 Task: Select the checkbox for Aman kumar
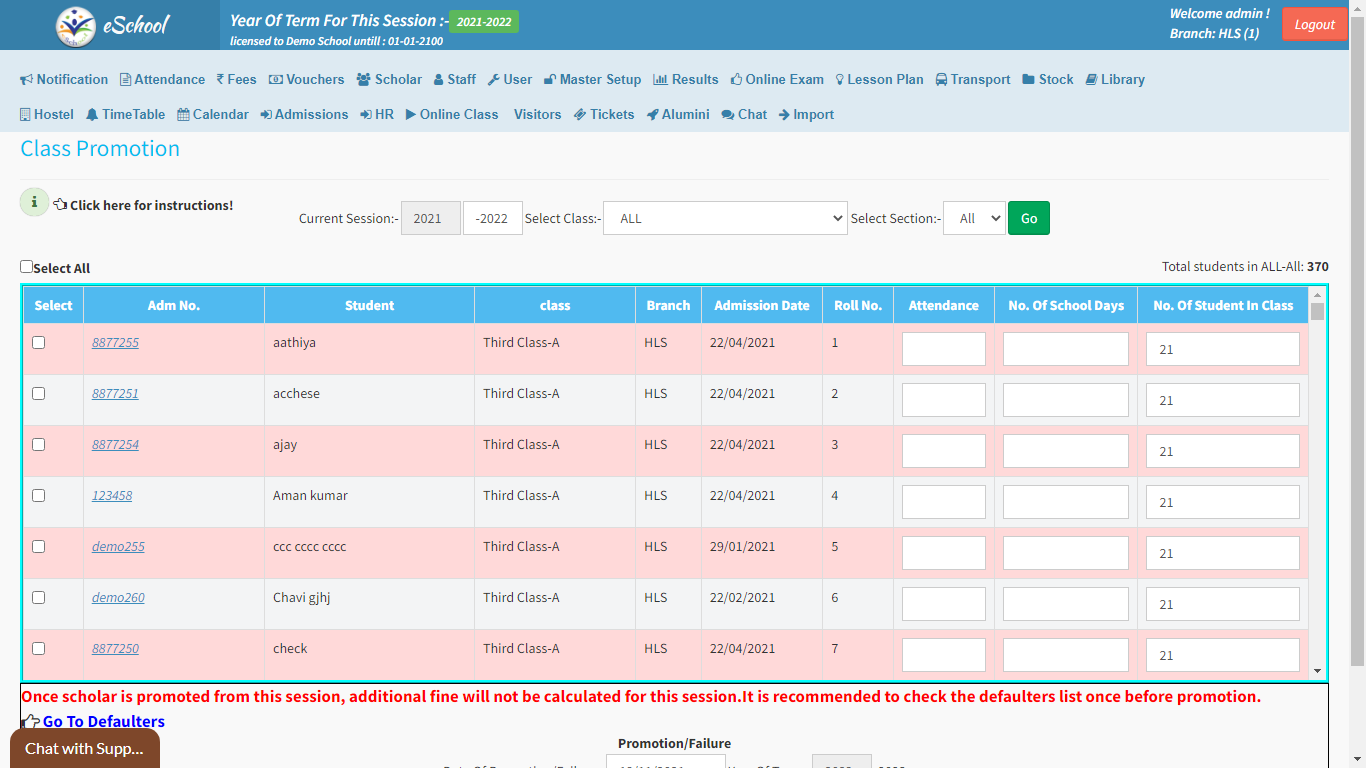39,495
